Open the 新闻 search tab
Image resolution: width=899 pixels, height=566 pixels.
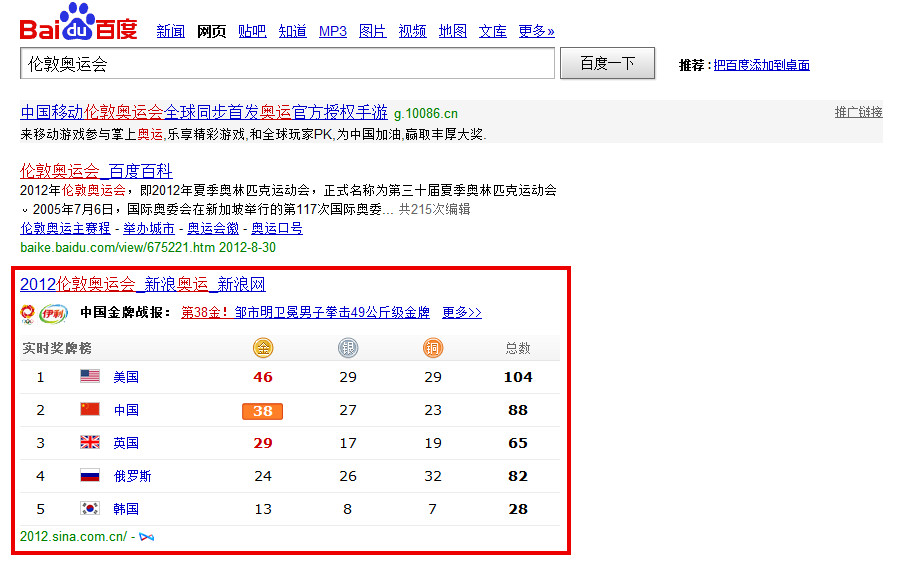pyautogui.click(x=170, y=31)
